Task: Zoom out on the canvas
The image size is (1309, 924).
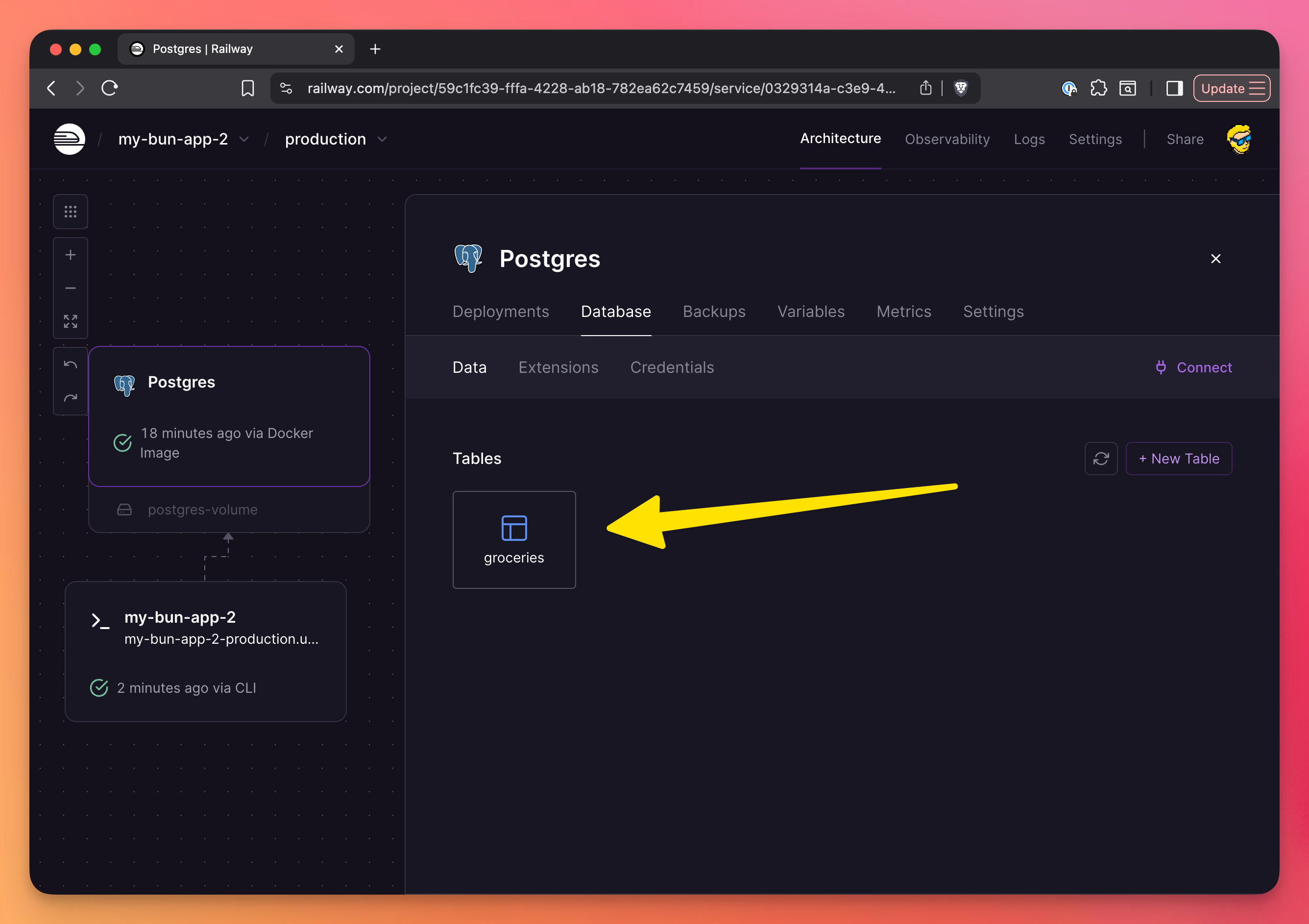Action: (x=70, y=289)
